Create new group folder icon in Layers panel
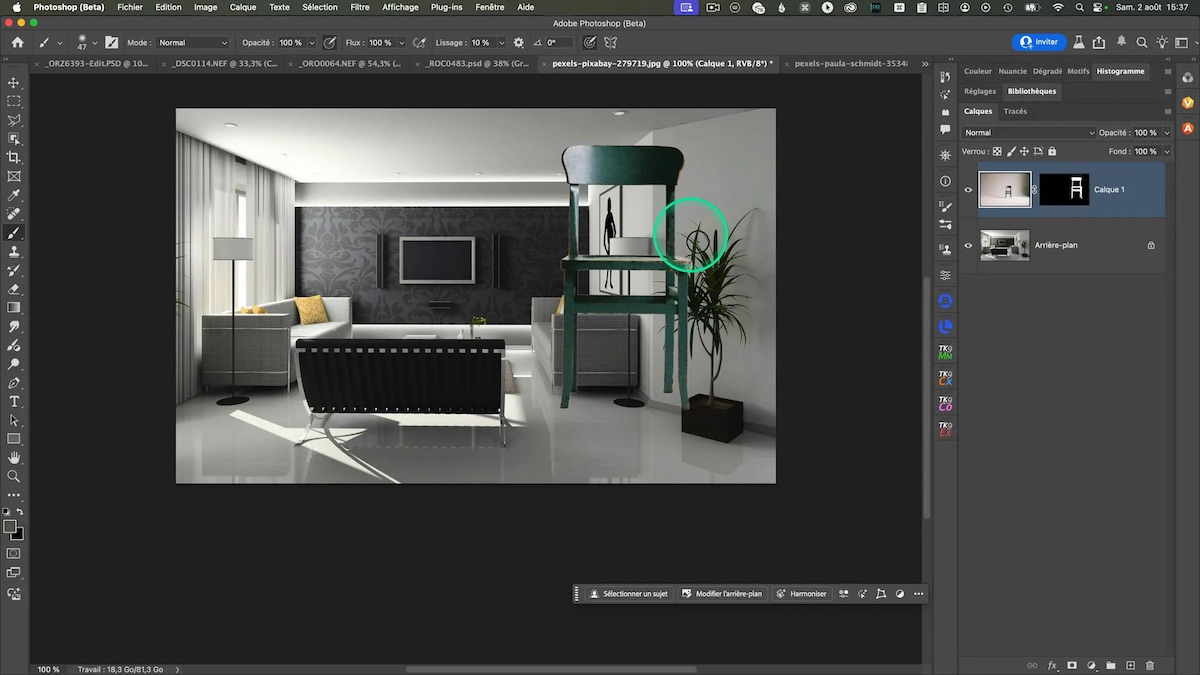Image resolution: width=1200 pixels, height=675 pixels. (1111, 665)
